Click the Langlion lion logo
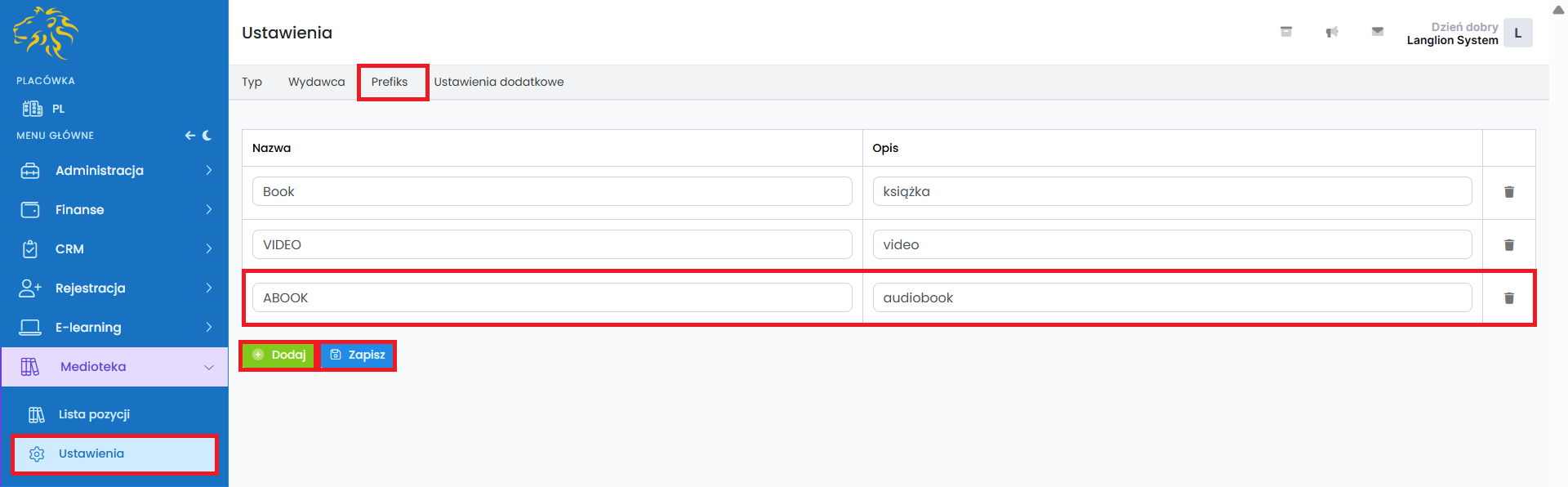Viewport: 1568px width, 487px height. 46,33
